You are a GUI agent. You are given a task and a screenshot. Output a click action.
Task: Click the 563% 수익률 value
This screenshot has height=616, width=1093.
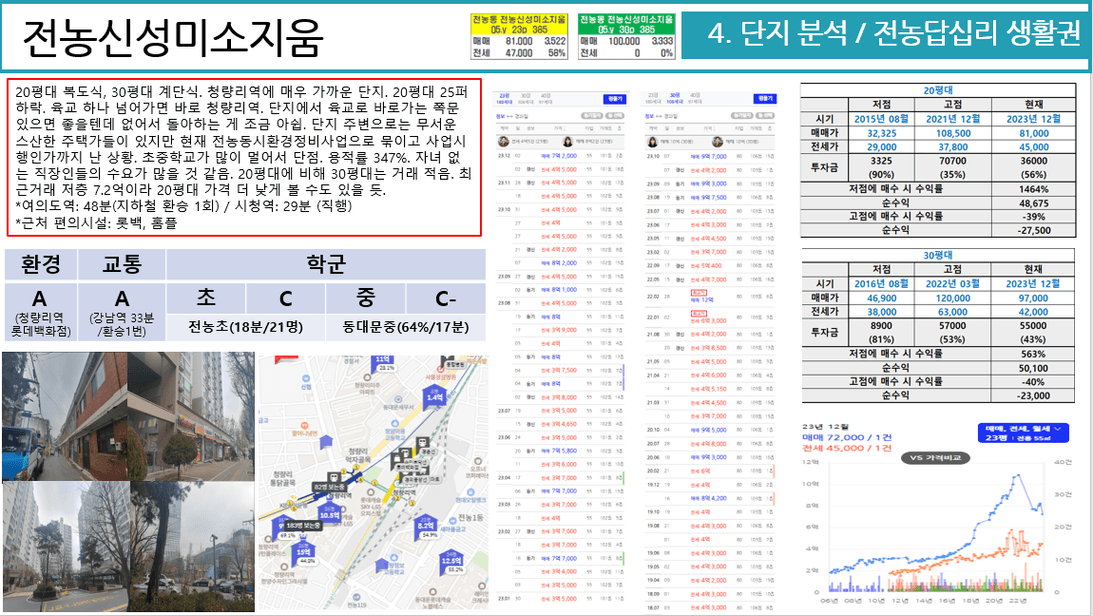click(x=1033, y=354)
